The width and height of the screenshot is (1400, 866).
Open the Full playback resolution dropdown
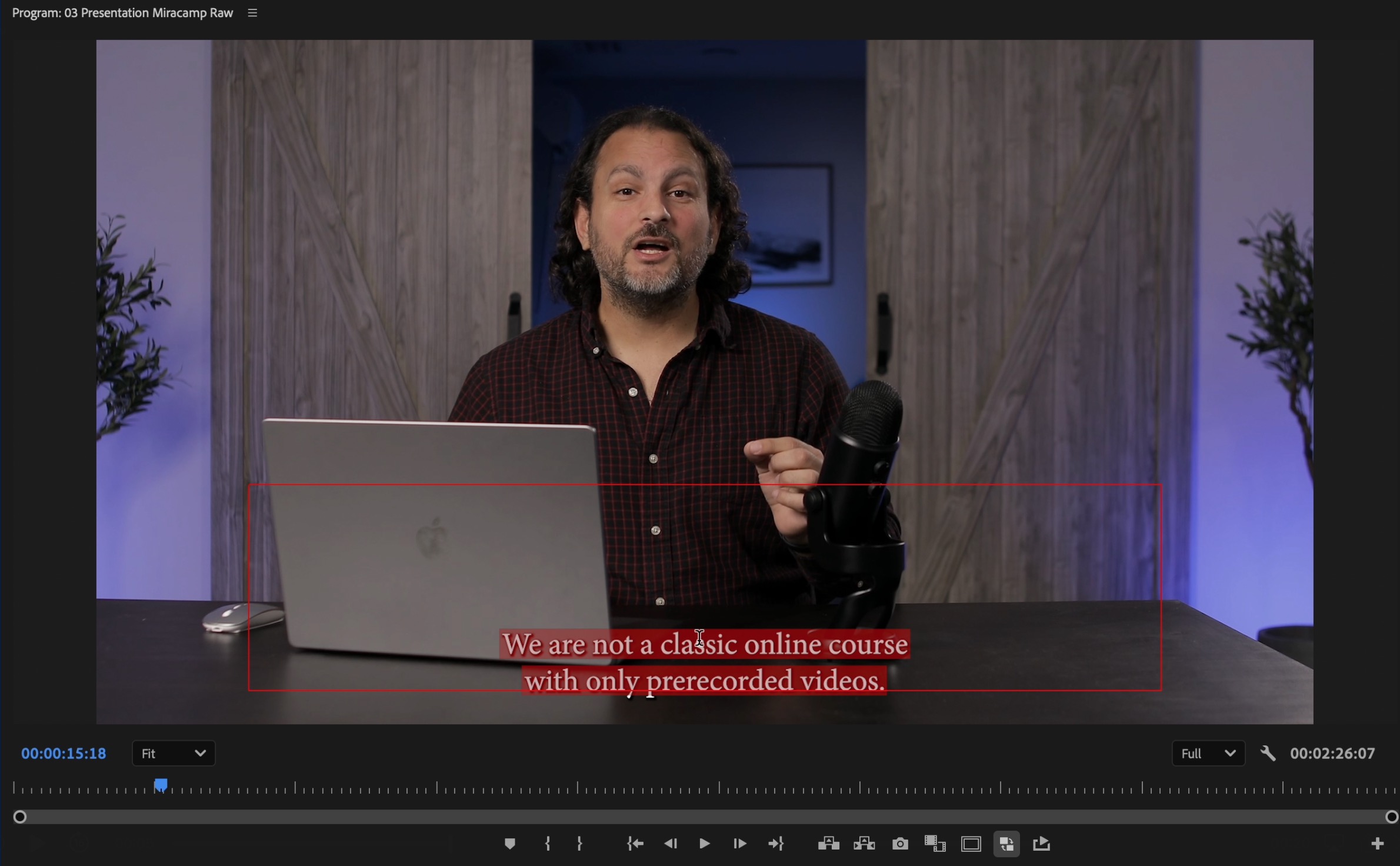1208,754
